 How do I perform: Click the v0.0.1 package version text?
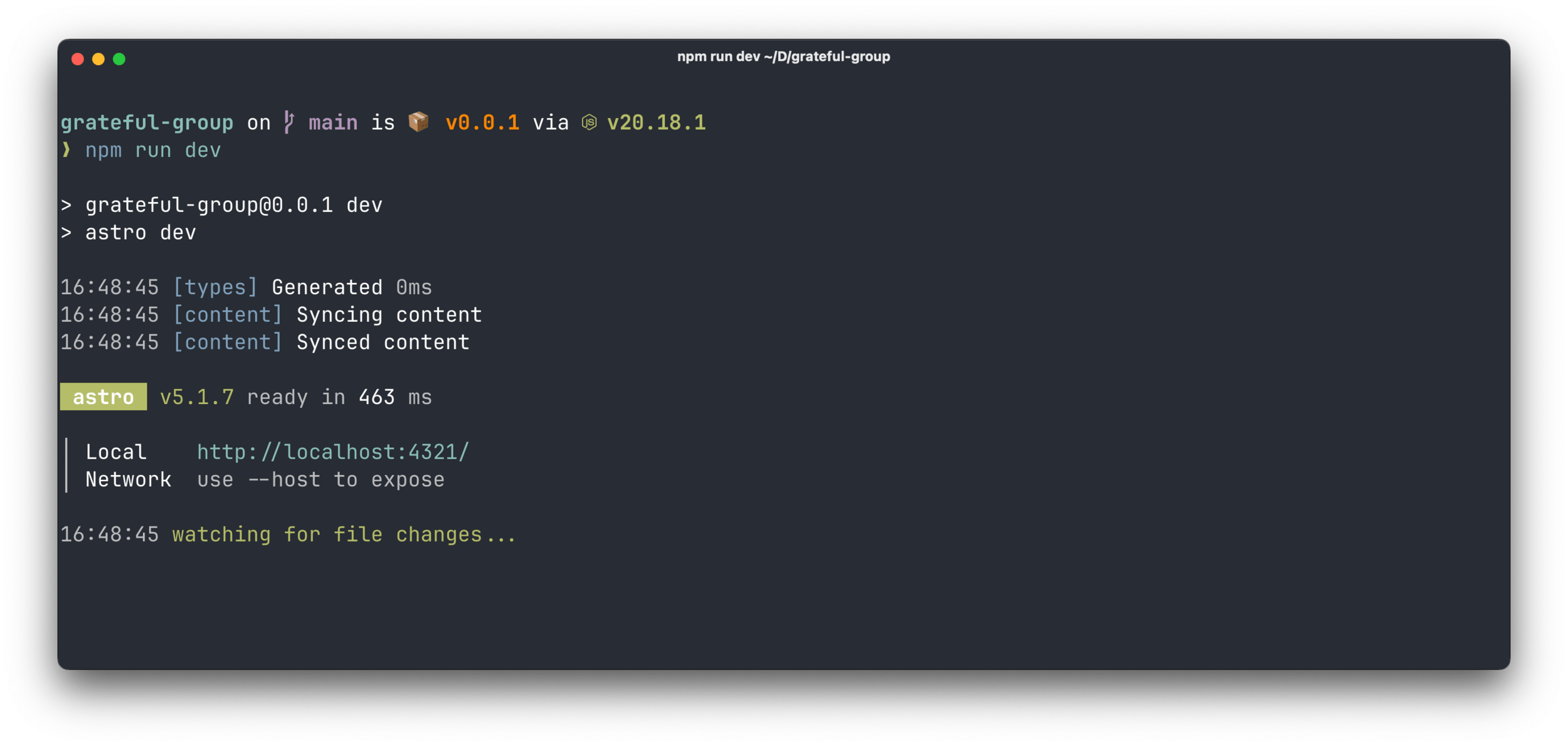(x=482, y=122)
